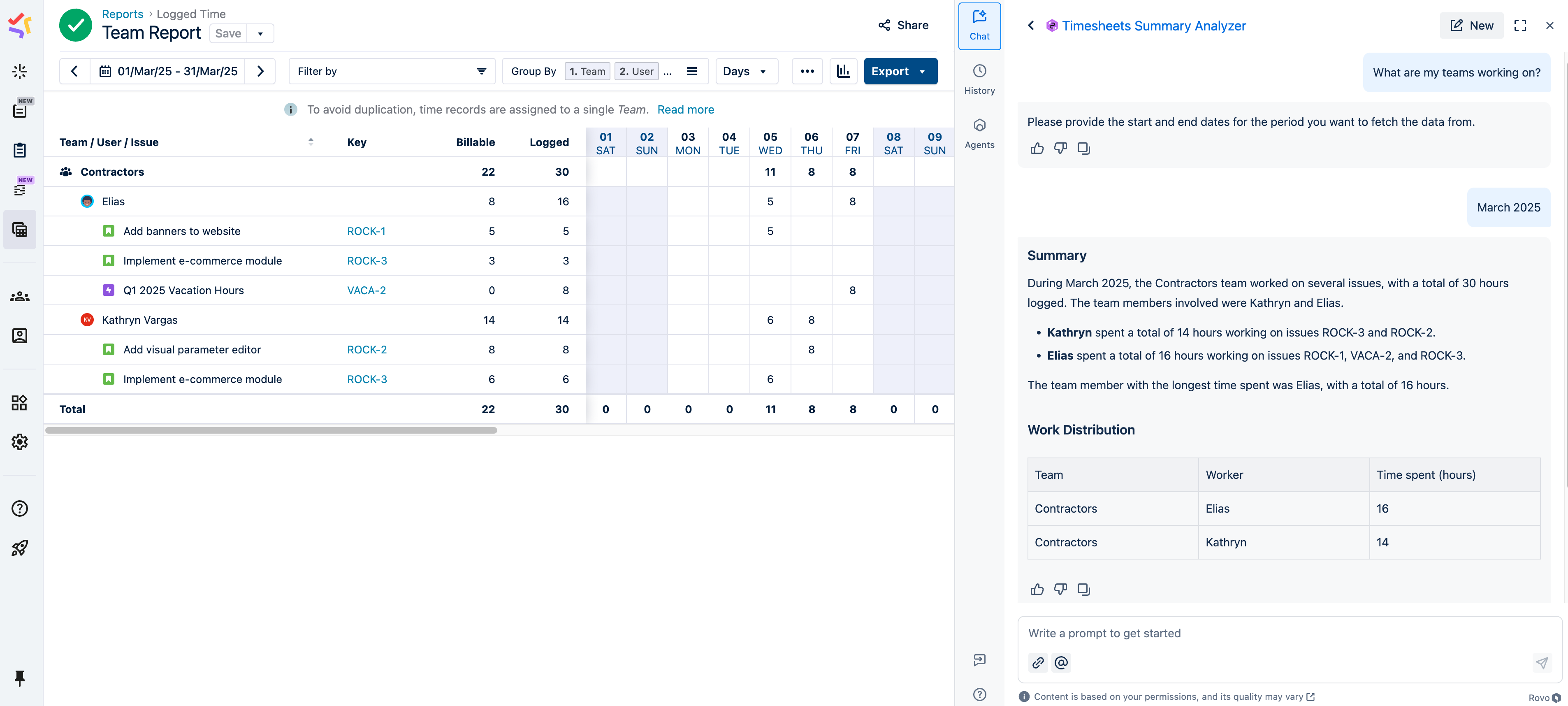Click the mention @ icon in prompt

point(1061,663)
